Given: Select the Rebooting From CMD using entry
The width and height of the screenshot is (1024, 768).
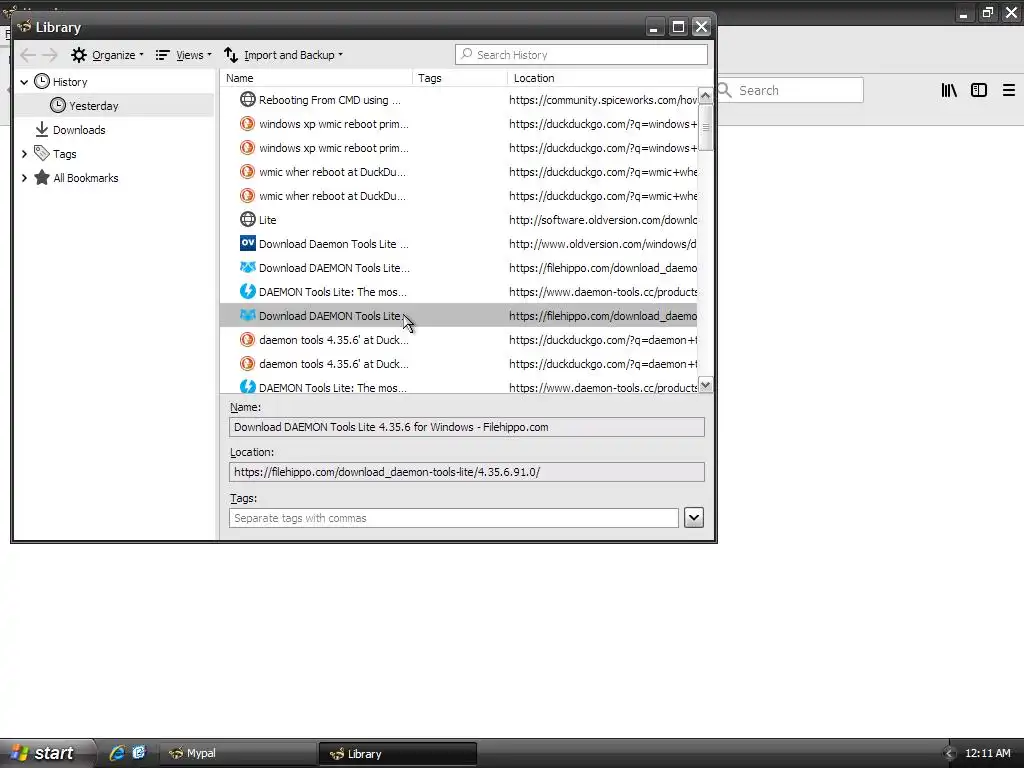Looking at the screenshot, I should [458, 100].
